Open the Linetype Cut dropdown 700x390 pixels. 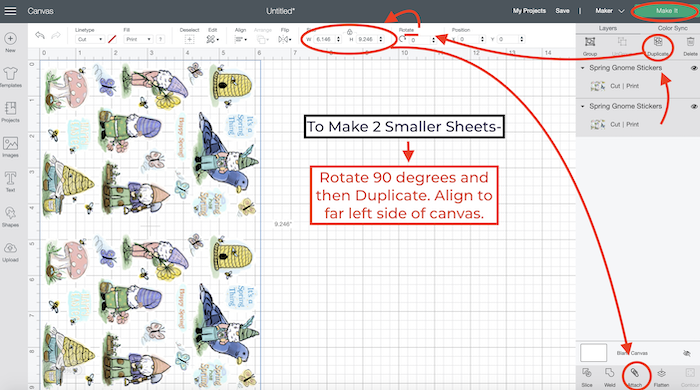(x=89, y=39)
